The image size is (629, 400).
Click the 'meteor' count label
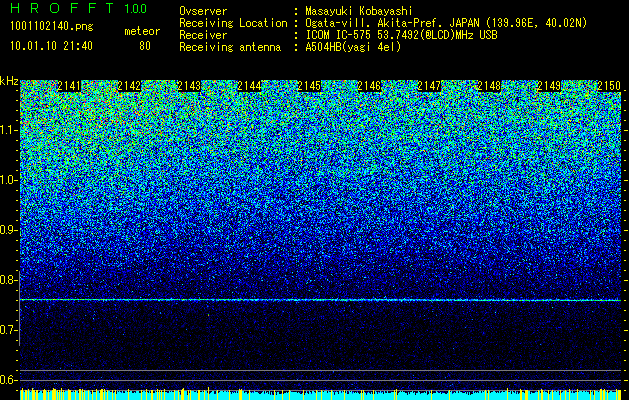[142, 31]
